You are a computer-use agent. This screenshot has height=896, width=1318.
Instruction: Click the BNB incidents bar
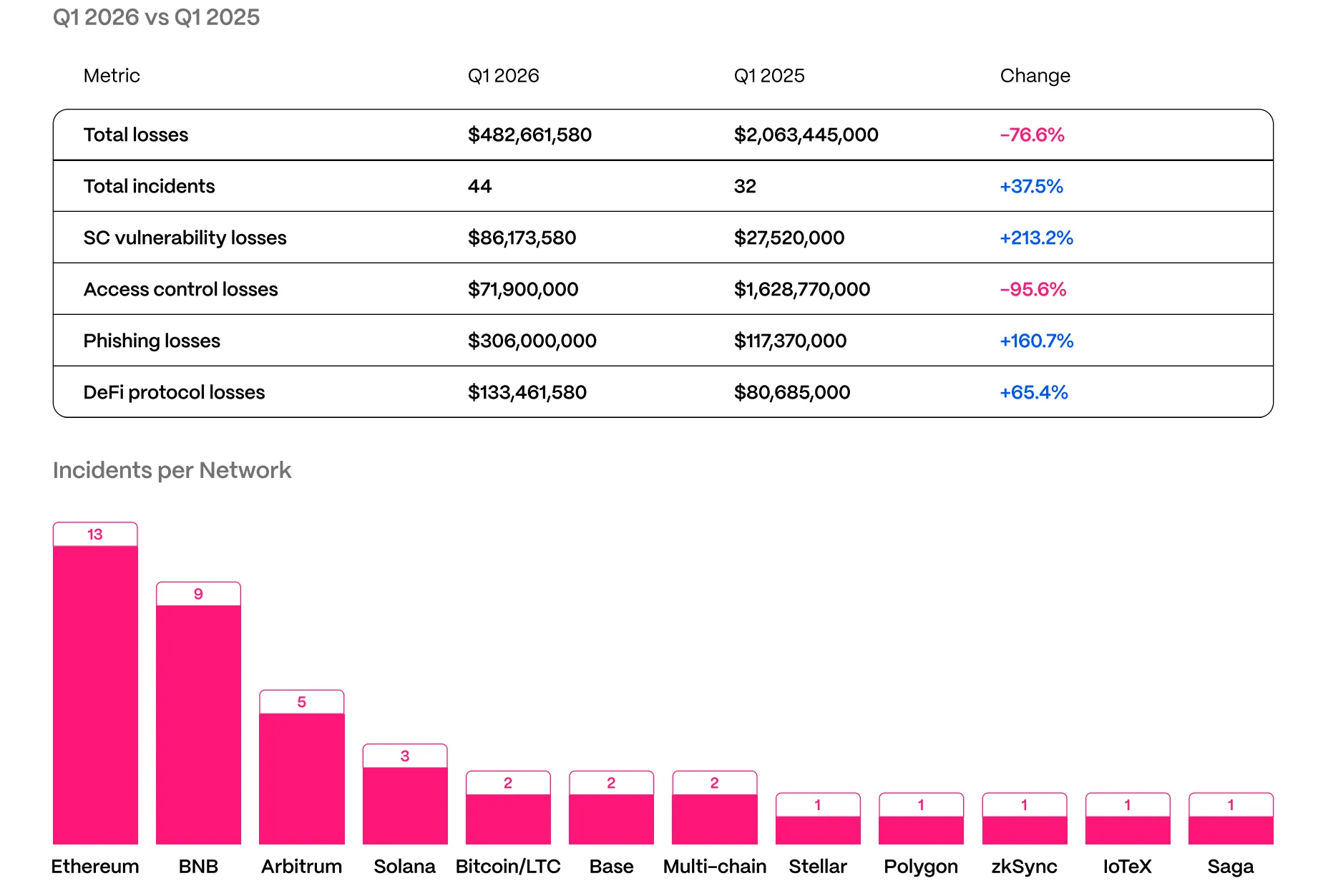[199, 723]
